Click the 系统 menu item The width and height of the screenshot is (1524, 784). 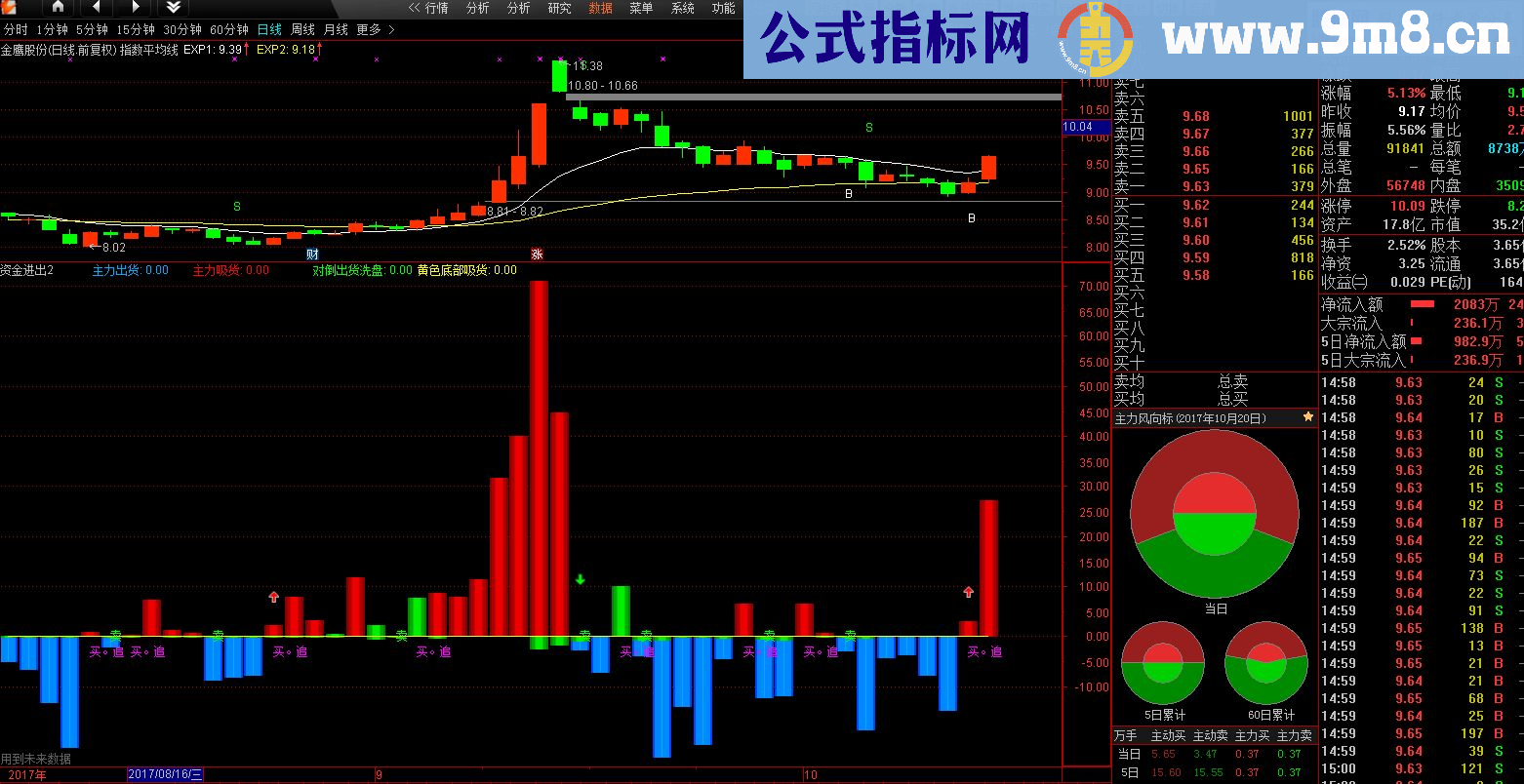[x=681, y=8]
